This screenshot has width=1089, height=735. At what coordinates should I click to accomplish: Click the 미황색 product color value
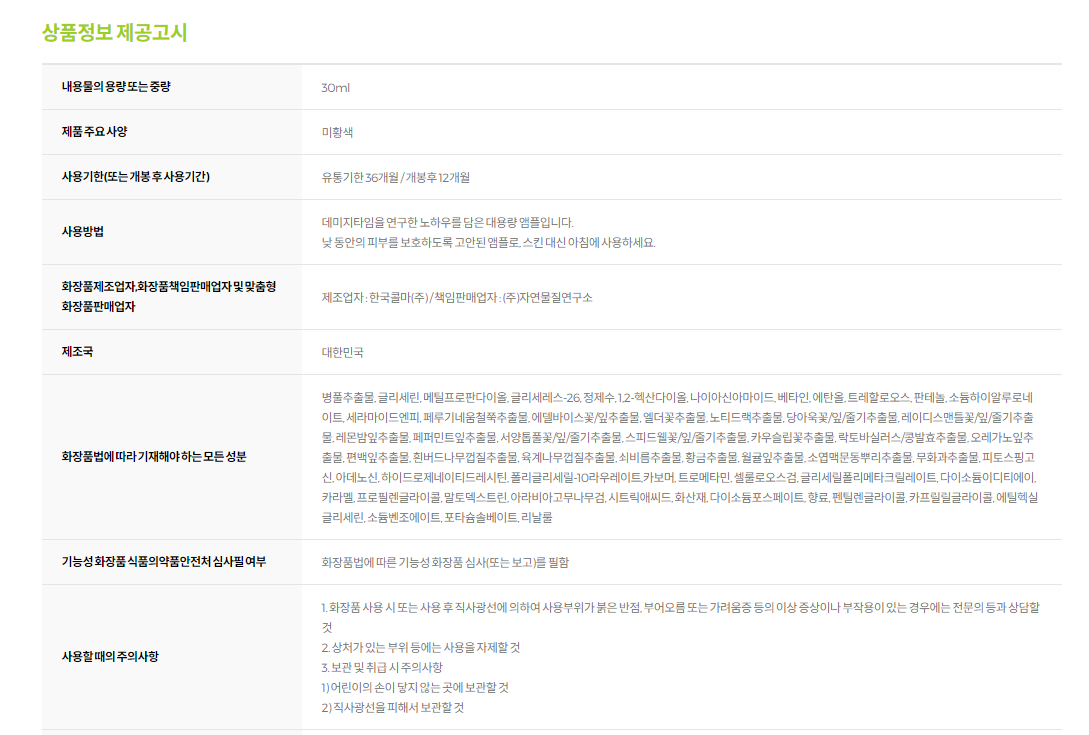[336, 133]
